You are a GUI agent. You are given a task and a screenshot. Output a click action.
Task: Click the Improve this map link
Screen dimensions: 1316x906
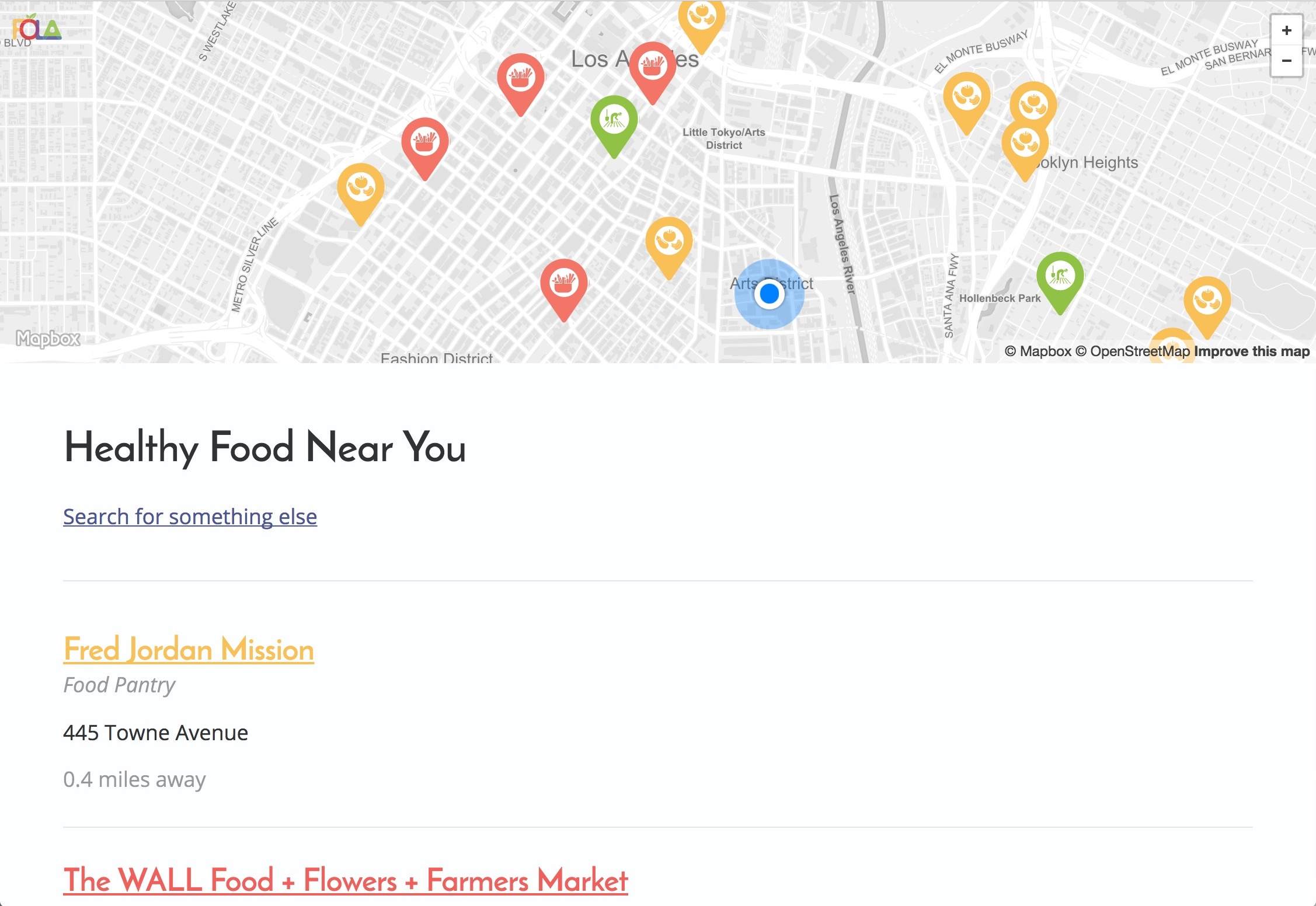1251,351
